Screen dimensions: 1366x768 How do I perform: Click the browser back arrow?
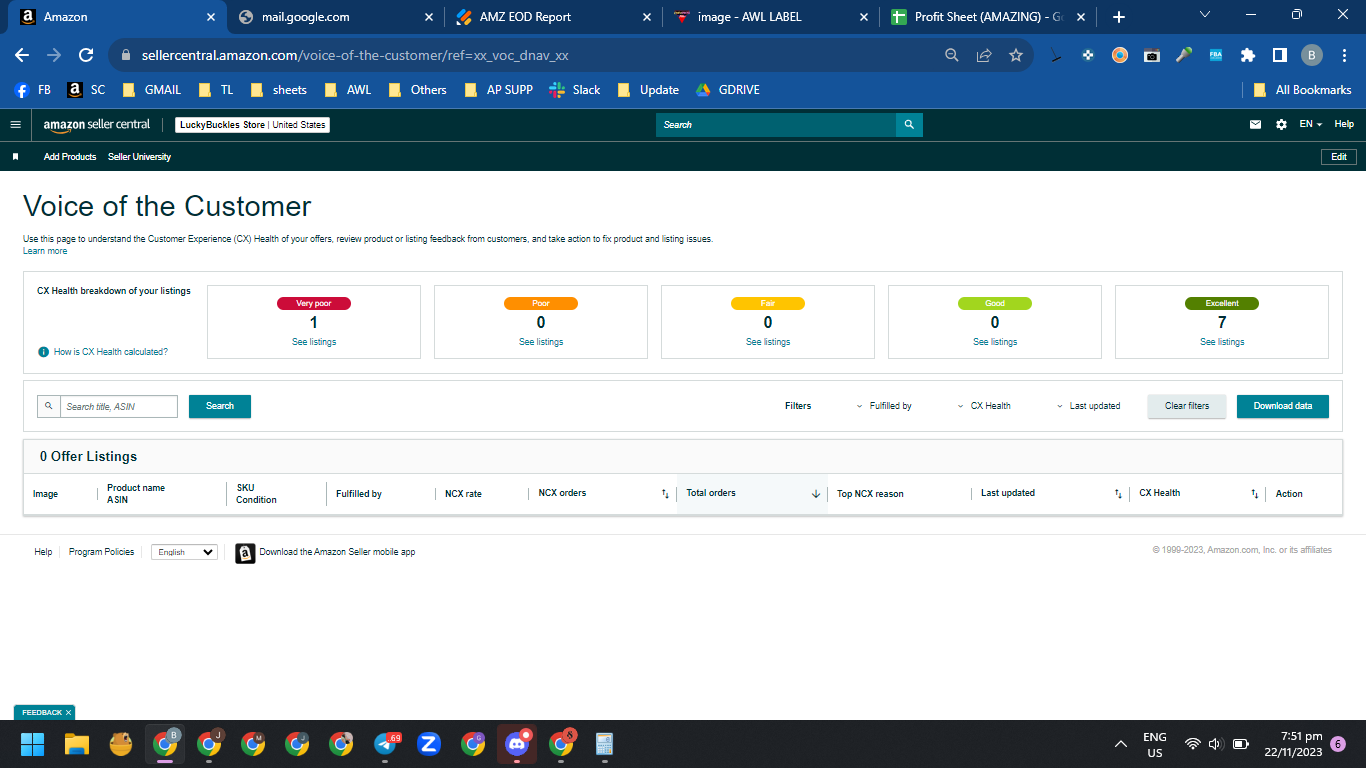point(22,56)
